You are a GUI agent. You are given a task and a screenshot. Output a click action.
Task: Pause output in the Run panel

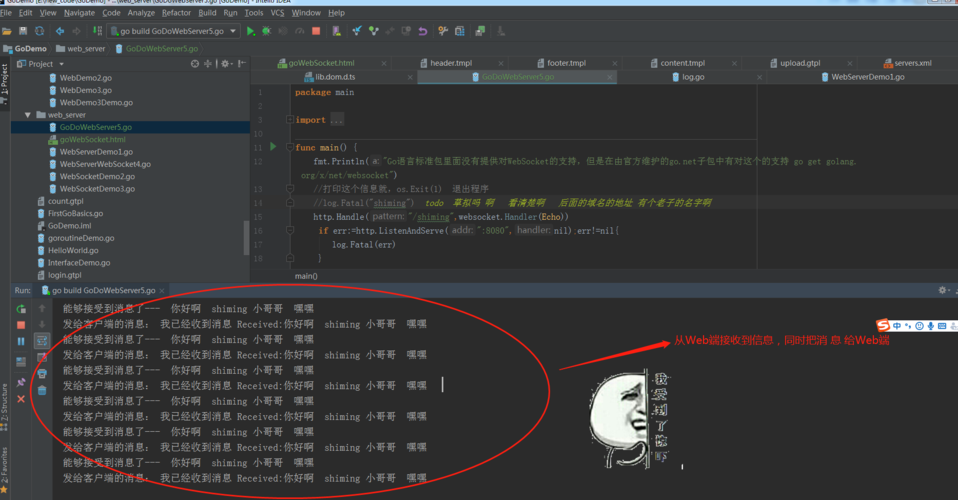(x=21, y=341)
